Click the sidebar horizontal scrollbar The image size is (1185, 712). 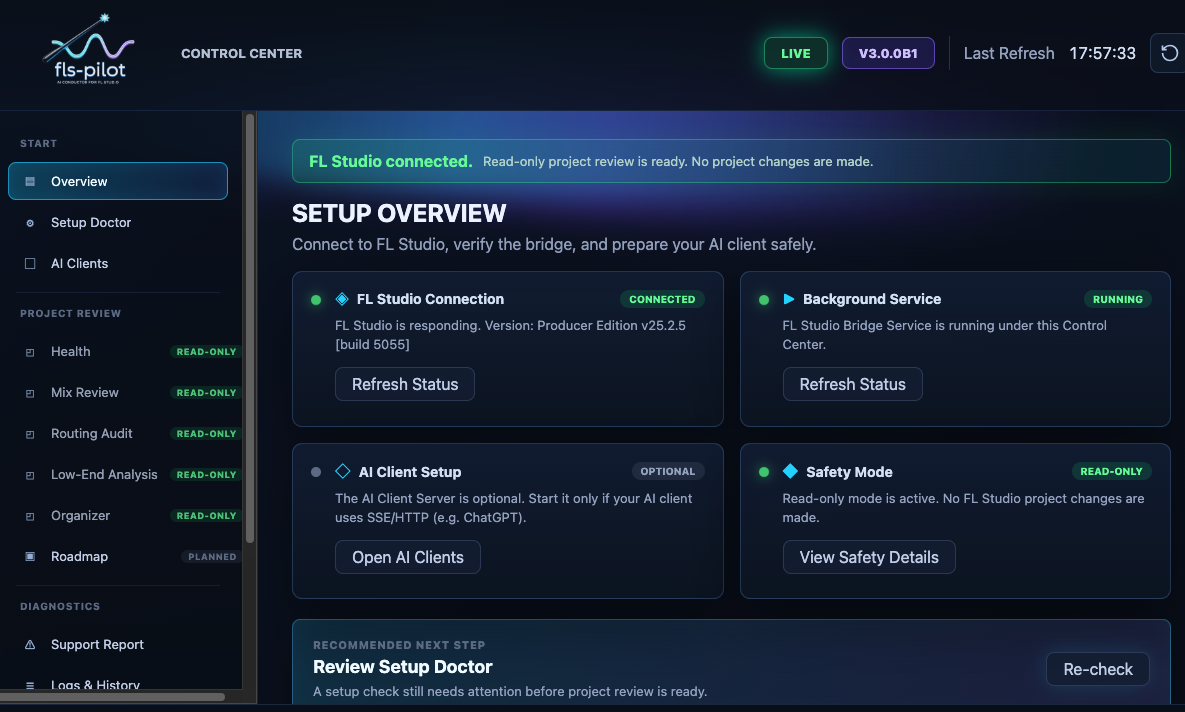(113, 696)
